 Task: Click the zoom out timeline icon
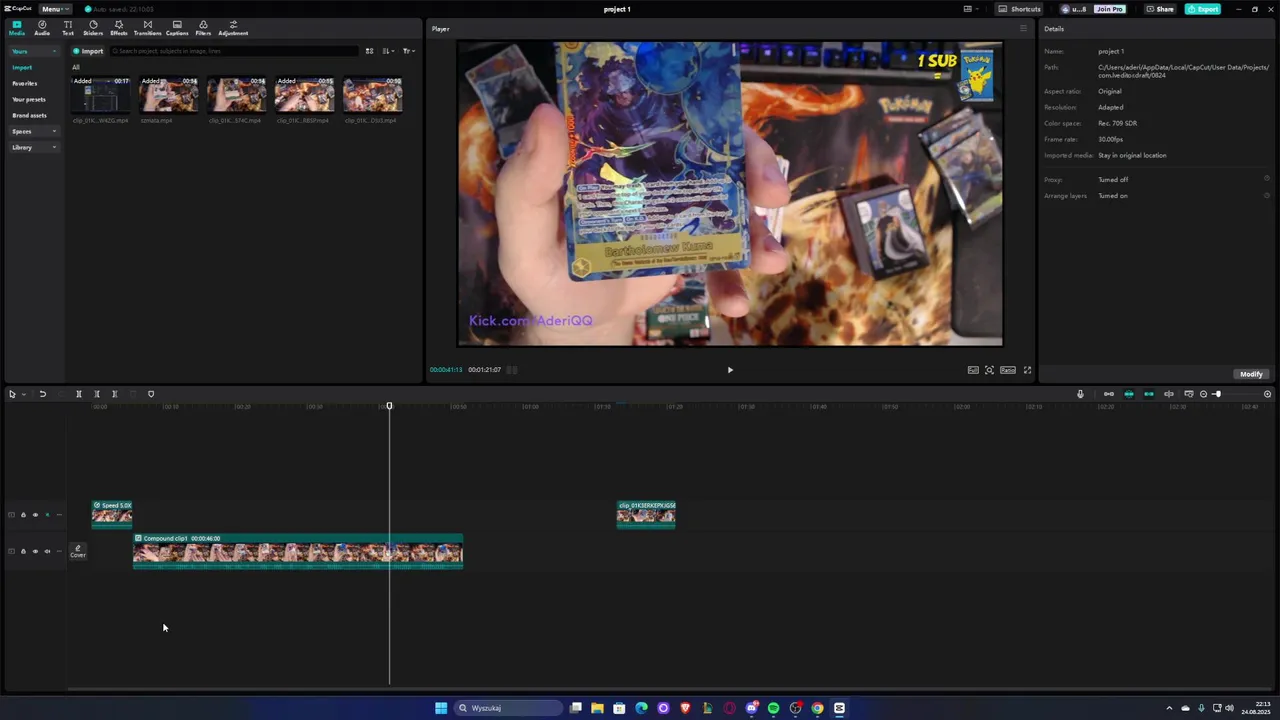coord(1203,394)
